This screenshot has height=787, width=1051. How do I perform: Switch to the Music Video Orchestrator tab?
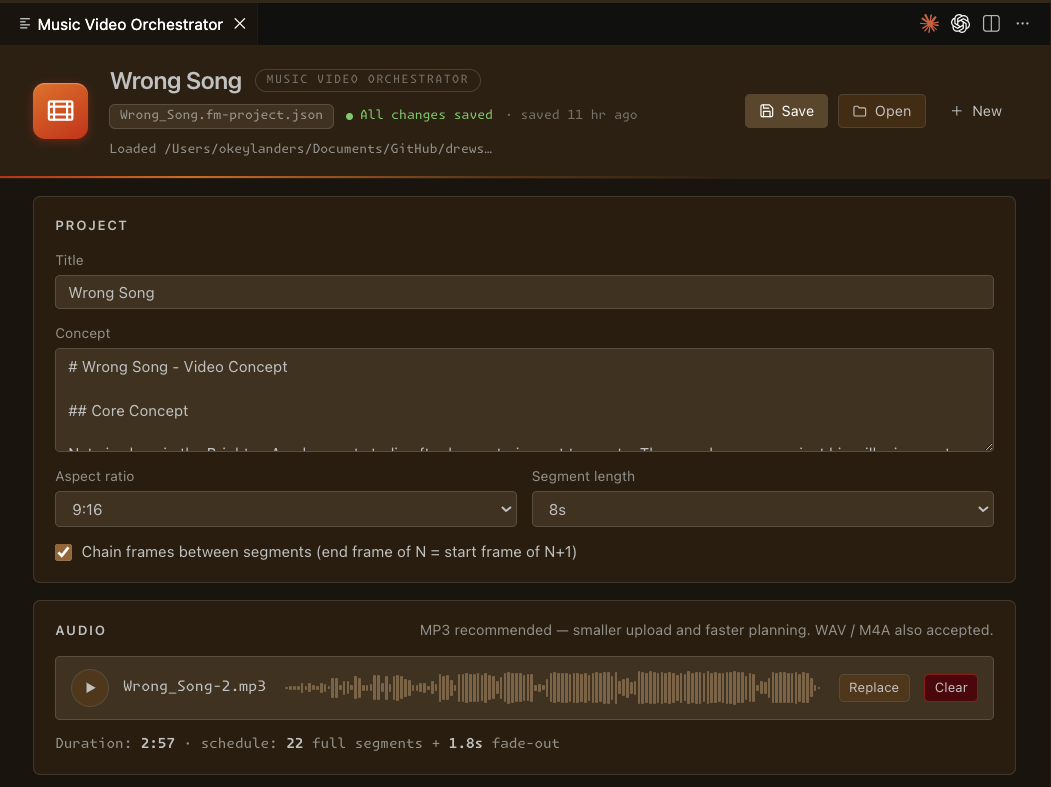tap(129, 25)
